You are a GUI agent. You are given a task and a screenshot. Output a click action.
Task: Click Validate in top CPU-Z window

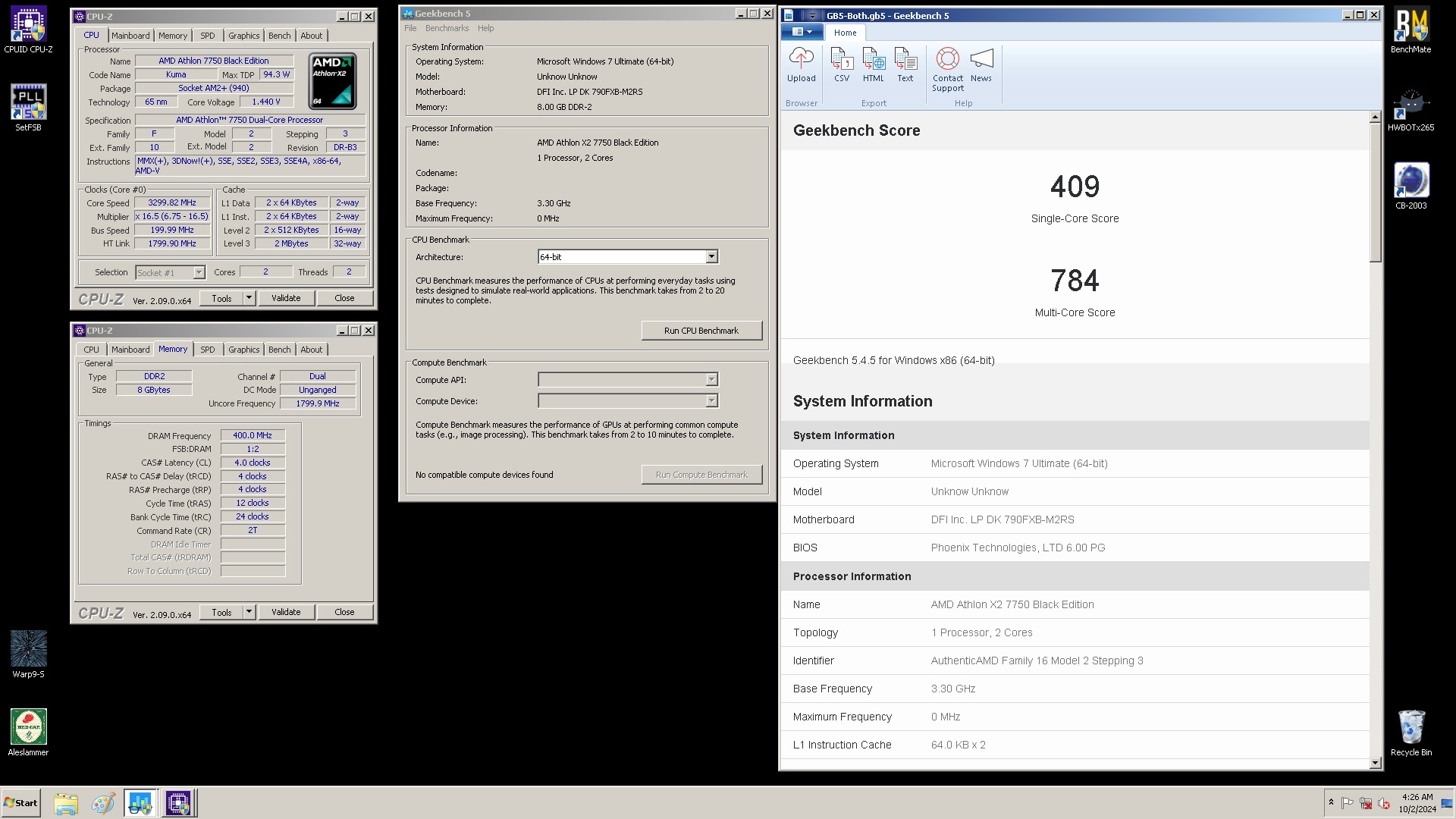[x=286, y=298]
